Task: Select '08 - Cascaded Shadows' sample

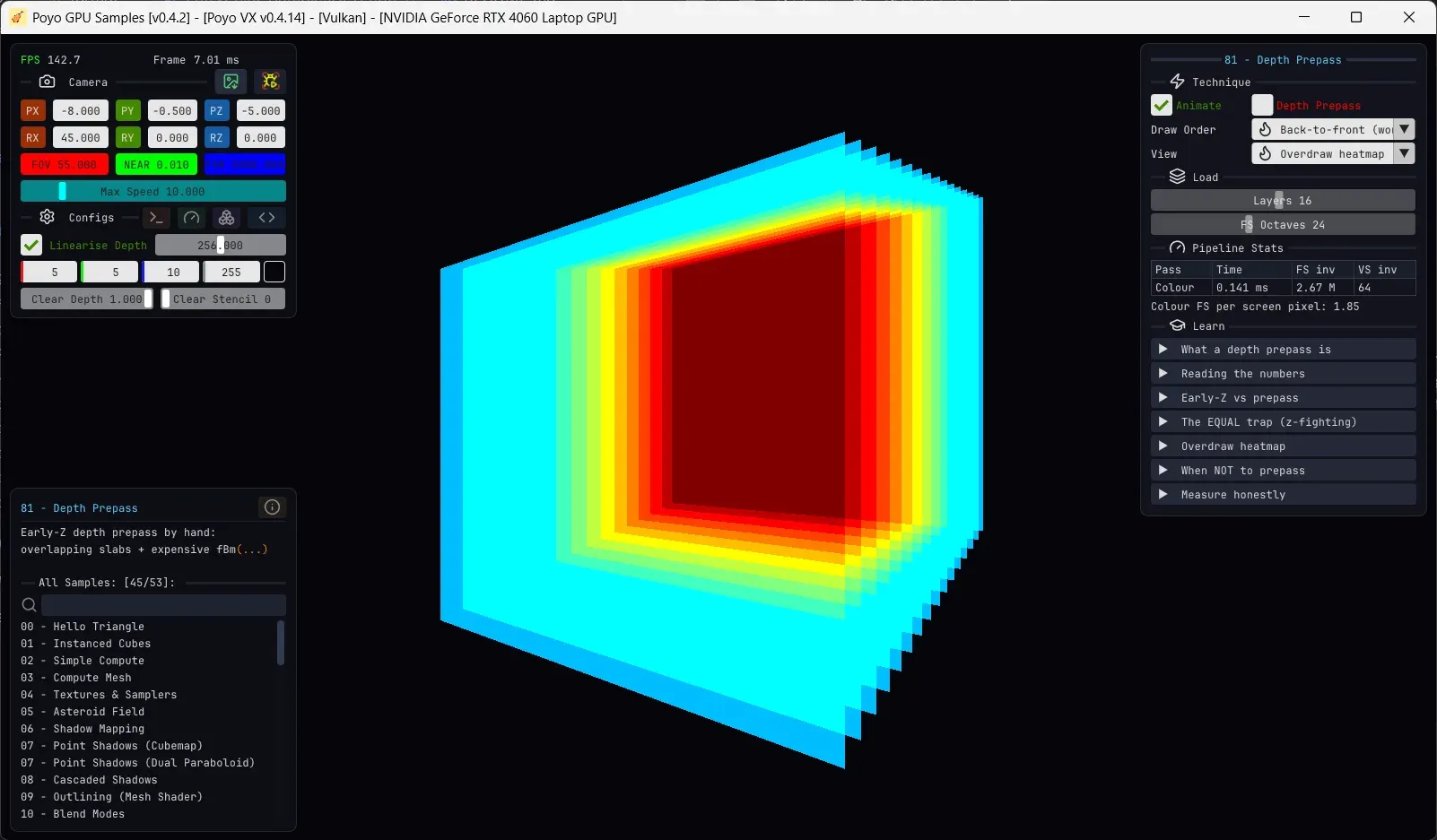Action: tap(89, 780)
